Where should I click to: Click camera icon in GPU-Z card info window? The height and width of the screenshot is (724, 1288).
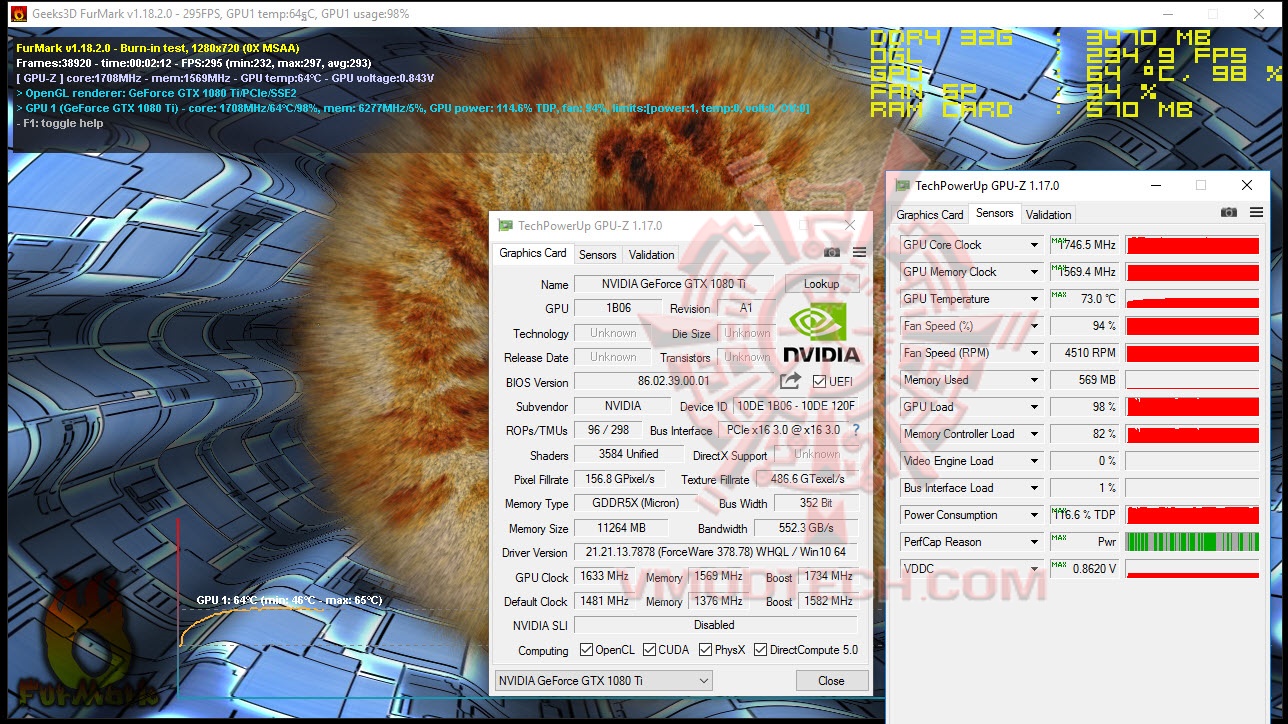click(x=831, y=253)
